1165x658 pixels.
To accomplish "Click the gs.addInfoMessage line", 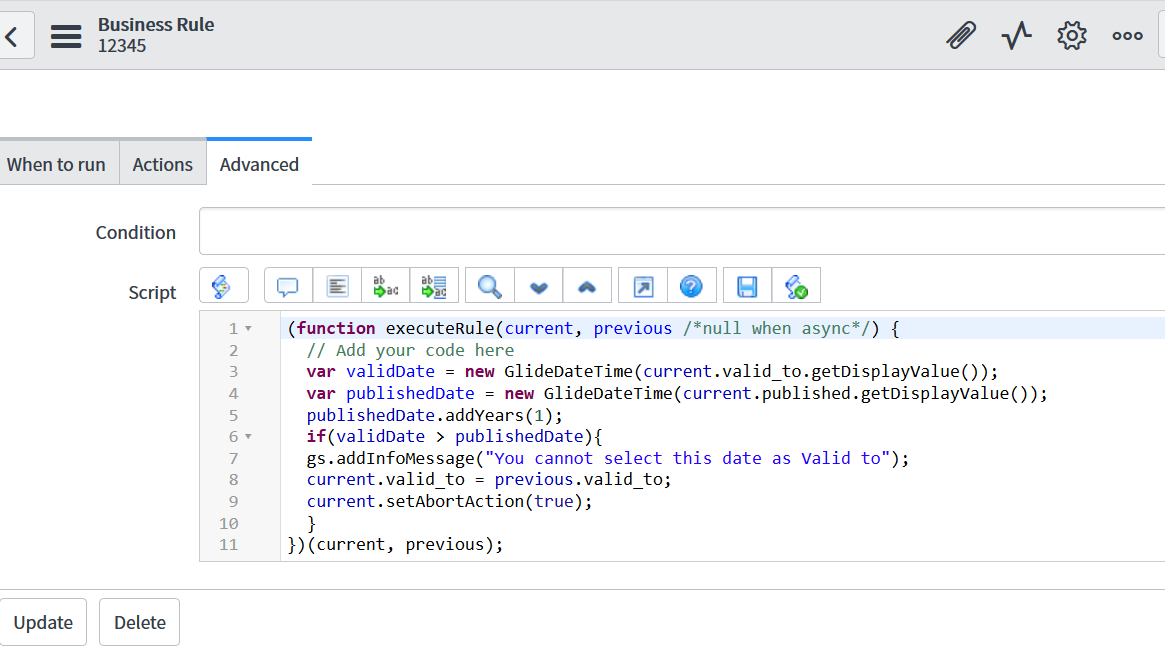I will [608, 458].
